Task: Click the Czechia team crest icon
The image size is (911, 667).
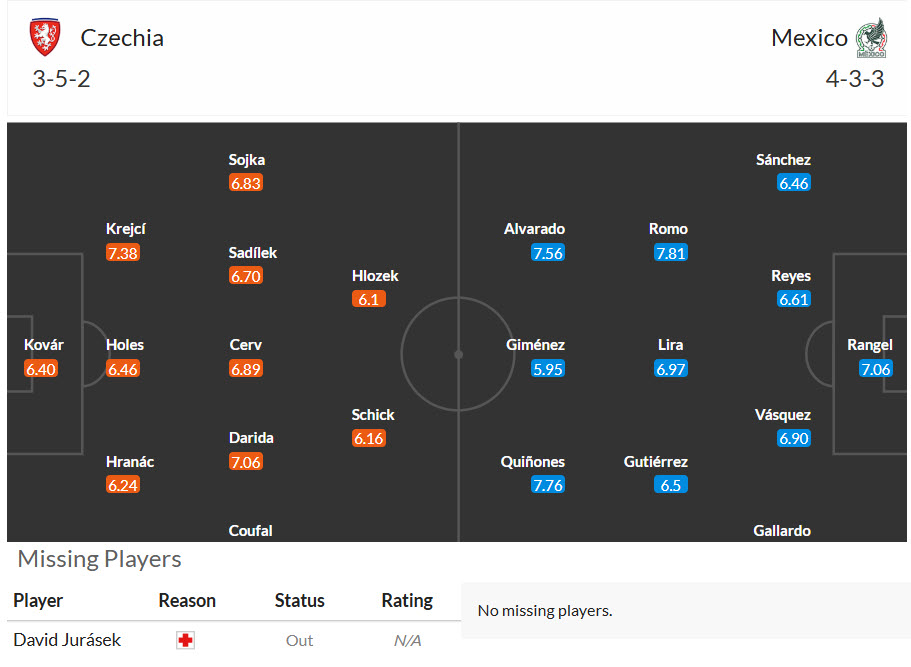Action: (45, 37)
